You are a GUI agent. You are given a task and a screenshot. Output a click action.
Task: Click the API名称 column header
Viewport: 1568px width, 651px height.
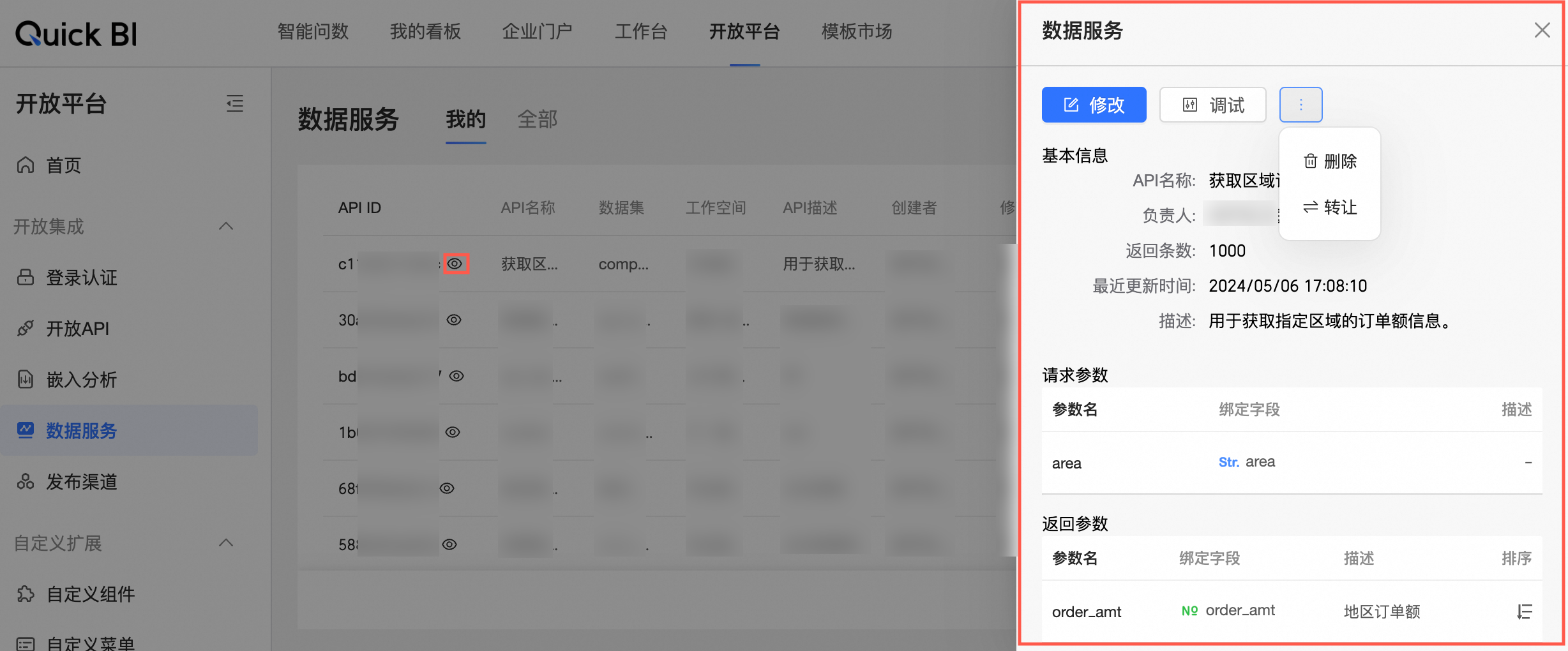pyautogui.click(x=527, y=207)
